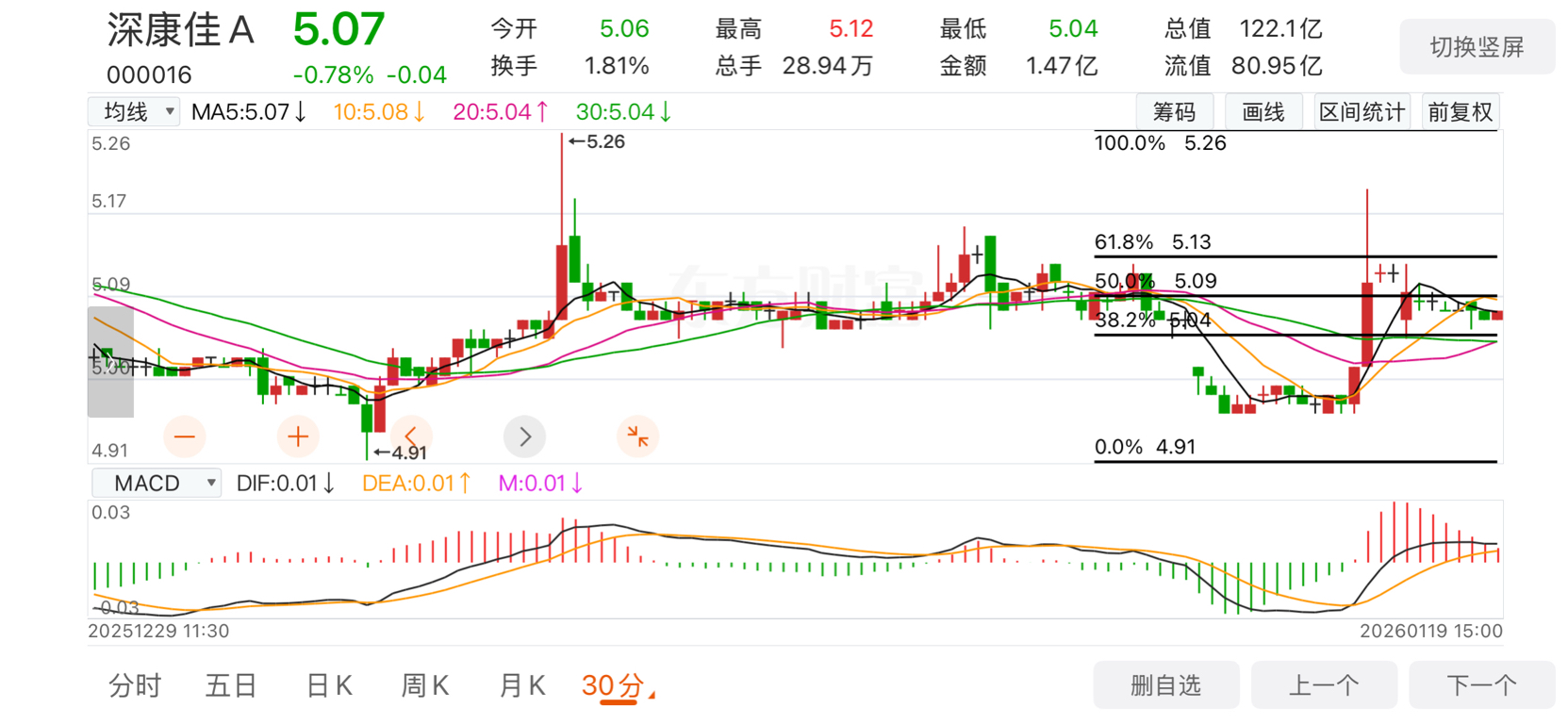The height and width of the screenshot is (724, 1568).
Task: Open 筹码 chip distribution
Action: (1175, 112)
